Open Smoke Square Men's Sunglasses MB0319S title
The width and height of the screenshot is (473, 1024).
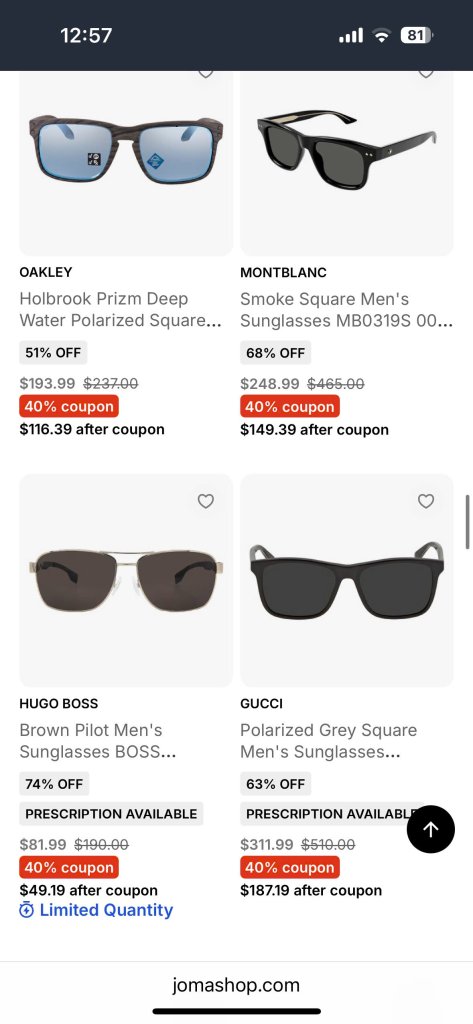pyautogui.click(x=346, y=310)
